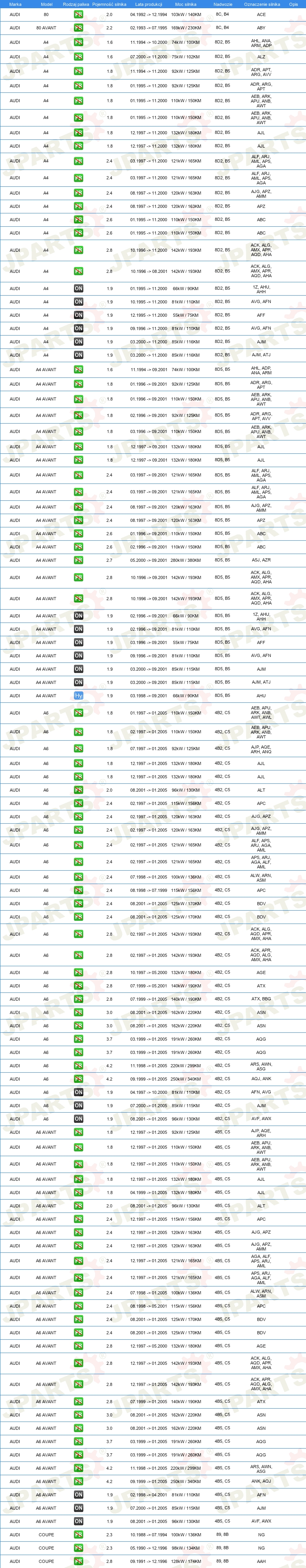The width and height of the screenshot is (306, 1568).
Task: Click the ATX, BBG engine code cell
Action: tap(261, 1000)
